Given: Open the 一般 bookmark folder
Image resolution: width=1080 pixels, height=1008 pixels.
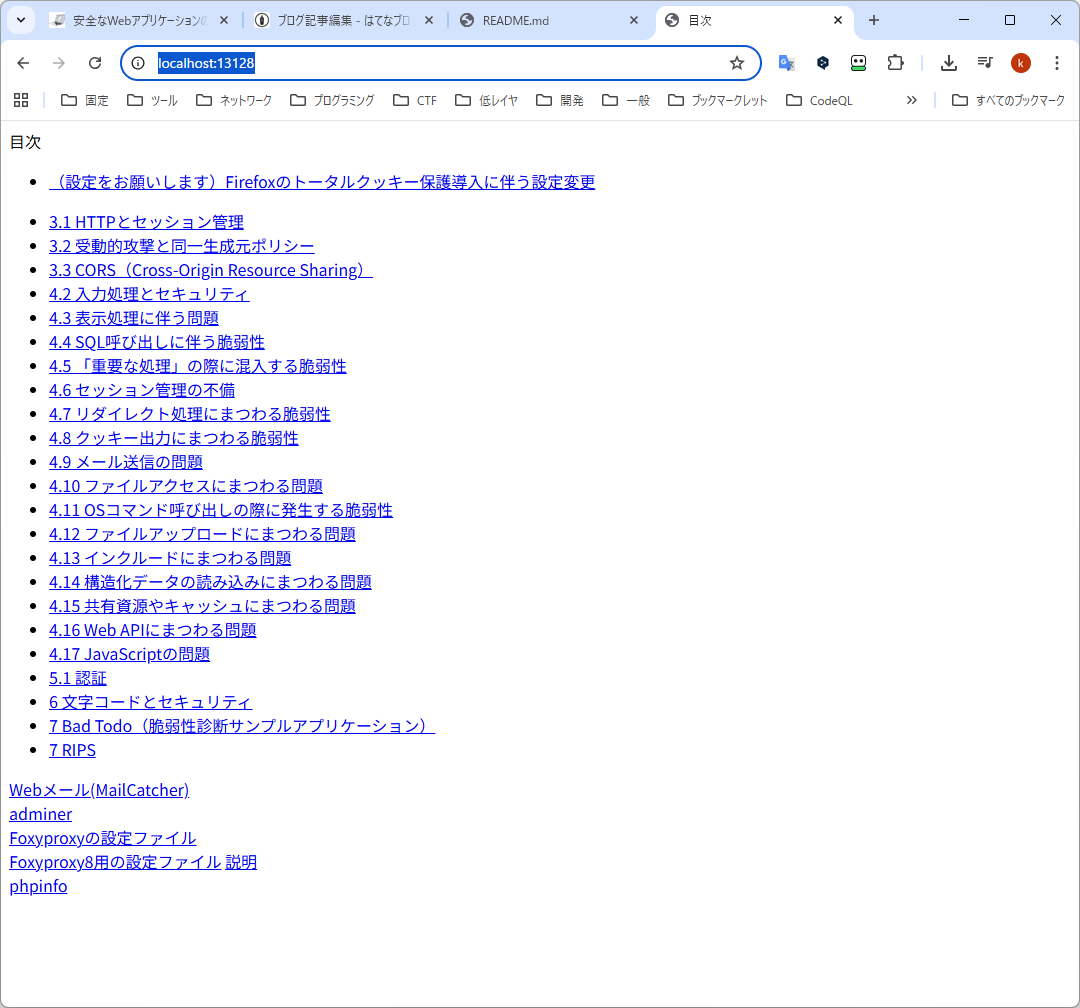Looking at the screenshot, I should [626, 101].
